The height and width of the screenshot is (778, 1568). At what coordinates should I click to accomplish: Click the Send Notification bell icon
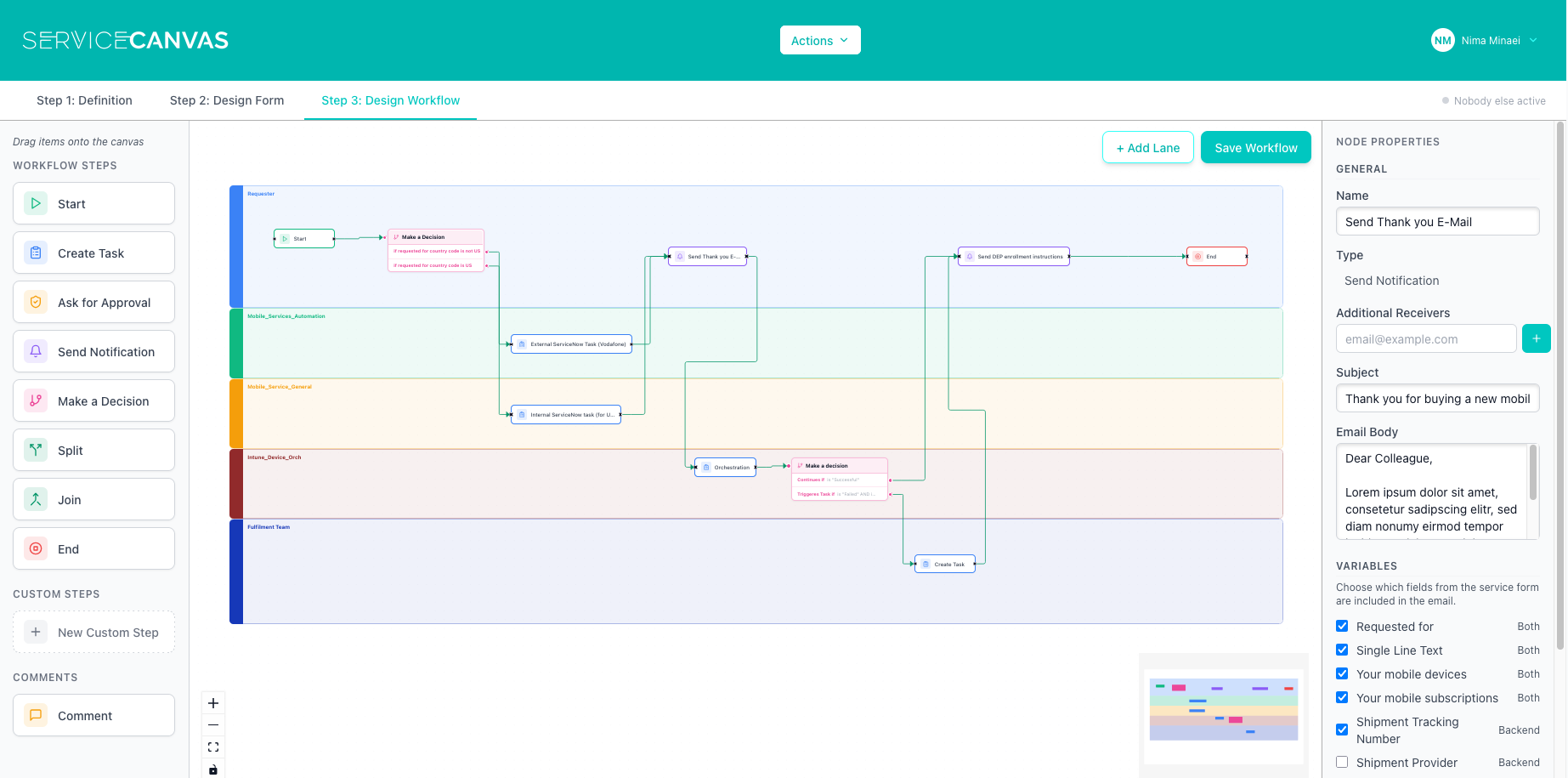pos(36,352)
